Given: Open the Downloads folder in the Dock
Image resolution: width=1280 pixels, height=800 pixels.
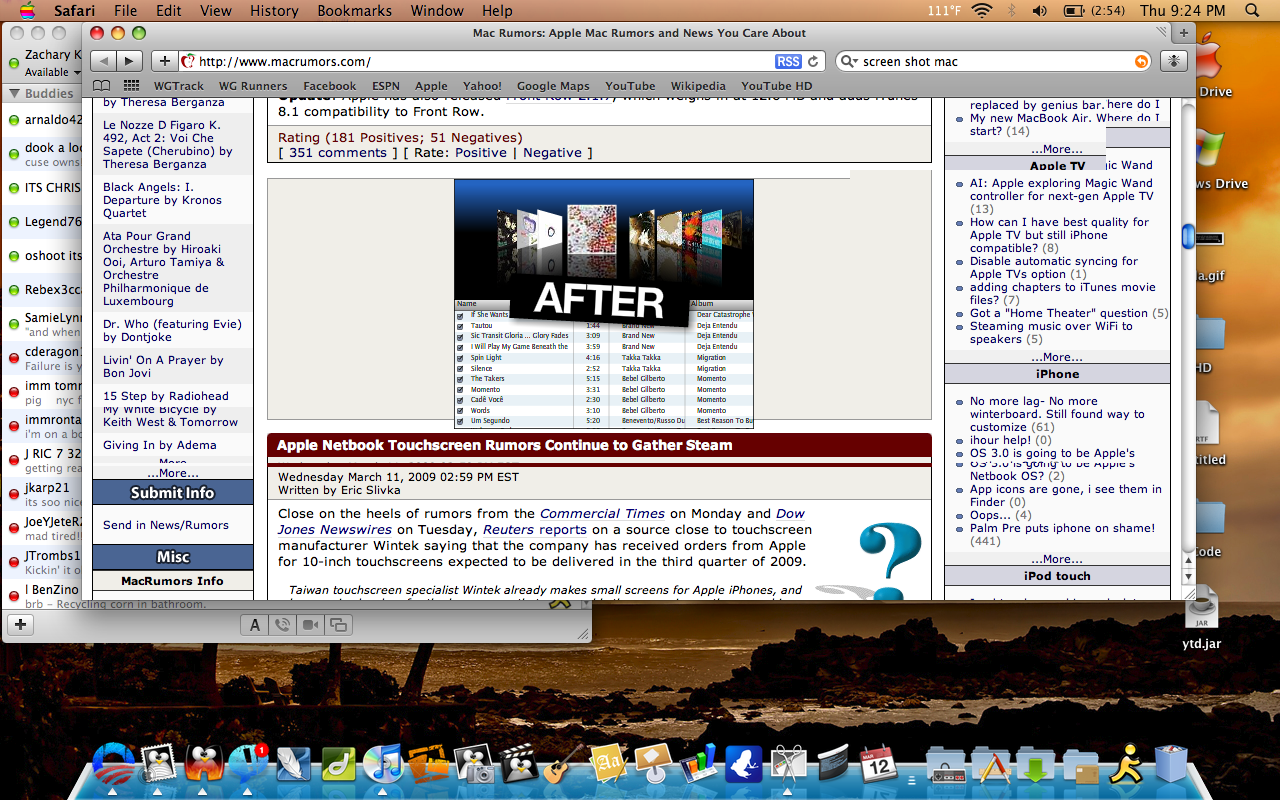Looking at the screenshot, I should click(1036, 766).
